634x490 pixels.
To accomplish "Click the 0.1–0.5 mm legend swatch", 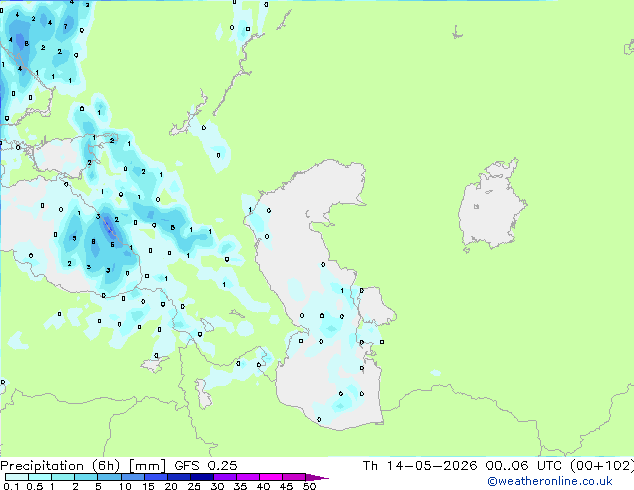I will click(17, 477).
